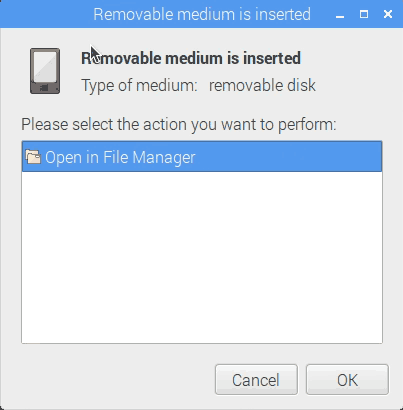Click the bold Removable medium is inserted heading
403x410 pixels.
click(x=191, y=58)
